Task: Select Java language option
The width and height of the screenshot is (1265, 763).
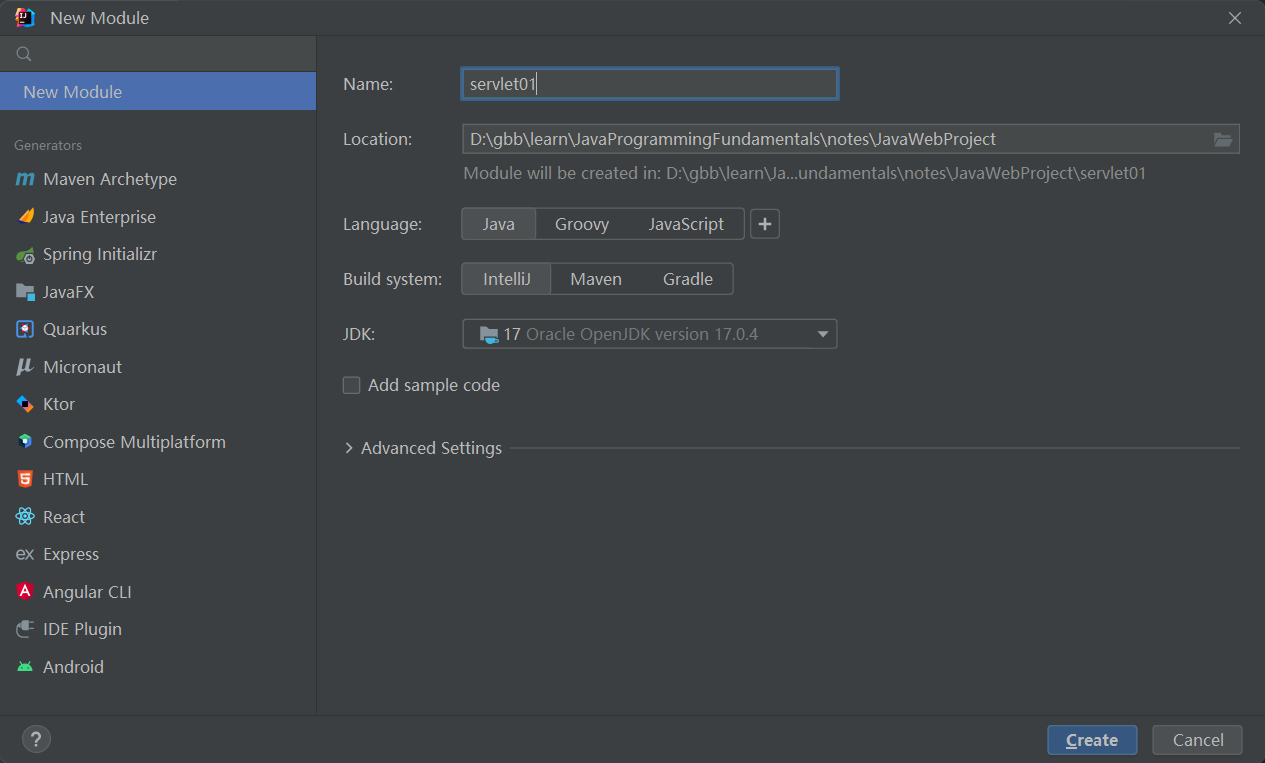Action: (x=499, y=224)
